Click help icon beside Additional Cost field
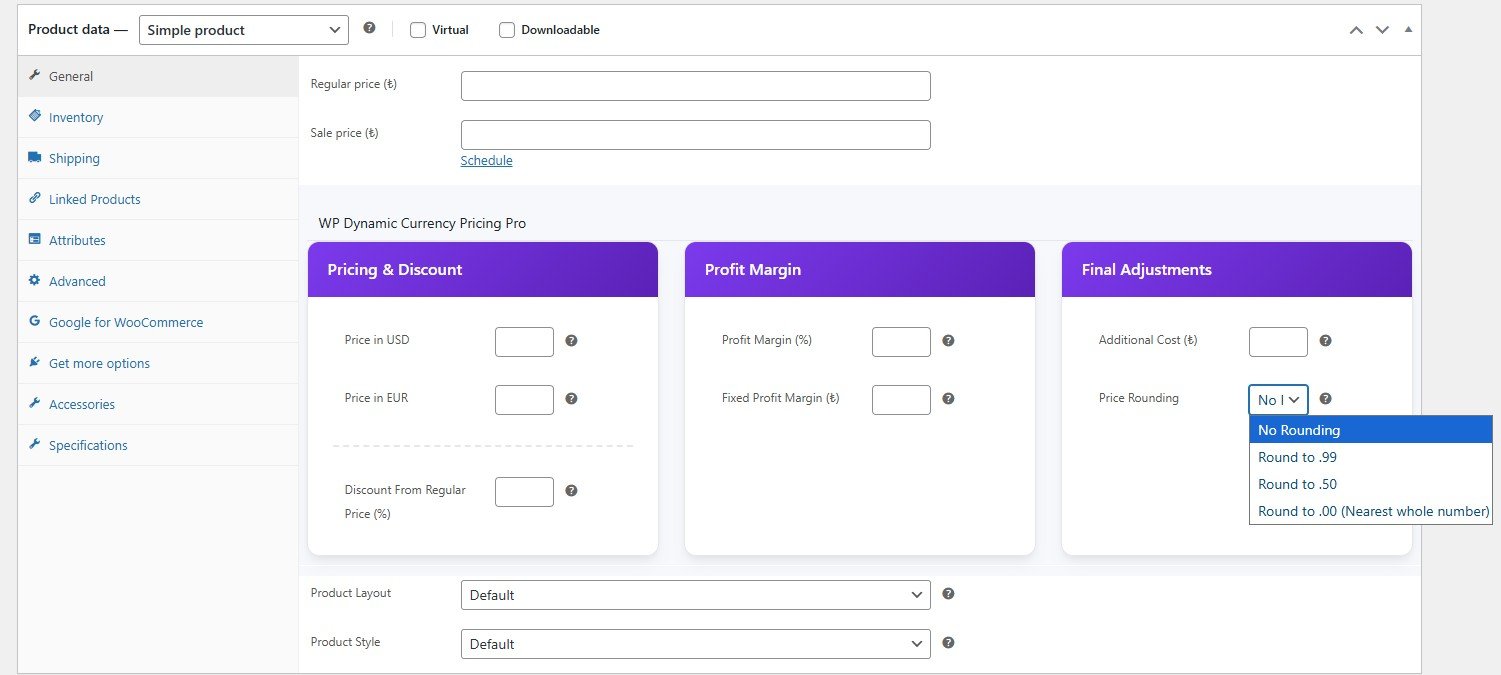 (1325, 341)
